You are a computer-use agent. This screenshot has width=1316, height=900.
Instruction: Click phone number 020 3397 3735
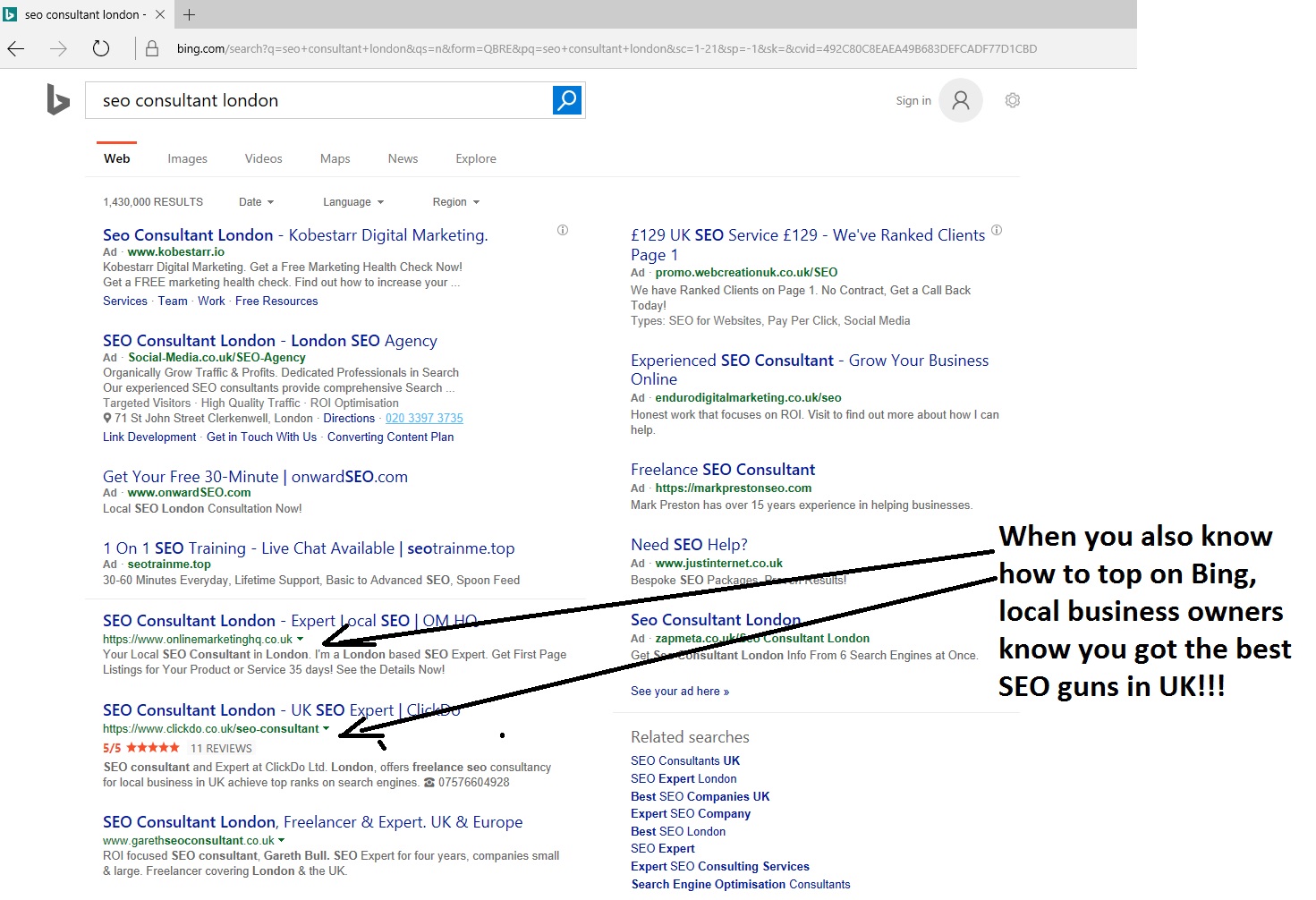[x=424, y=419]
